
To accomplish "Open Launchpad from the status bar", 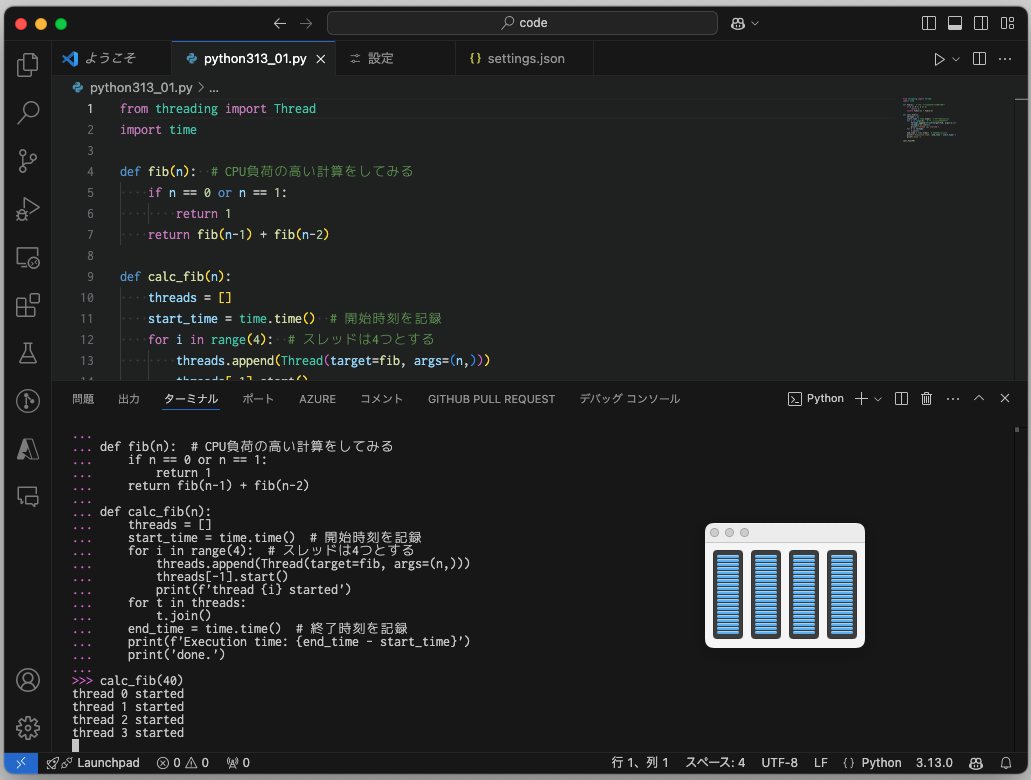I will pos(93,762).
